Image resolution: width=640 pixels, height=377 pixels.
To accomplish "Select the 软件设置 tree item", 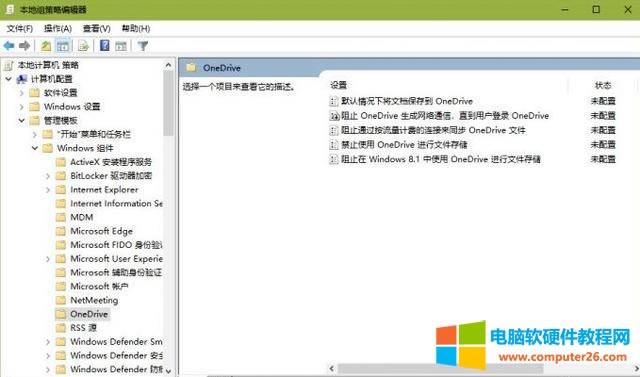I will tap(60, 93).
